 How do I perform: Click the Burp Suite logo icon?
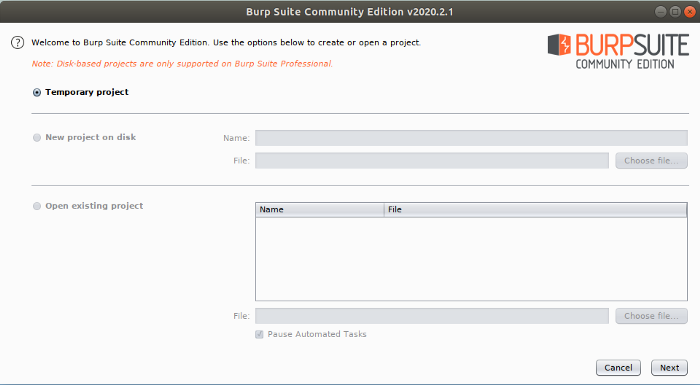coord(559,45)
